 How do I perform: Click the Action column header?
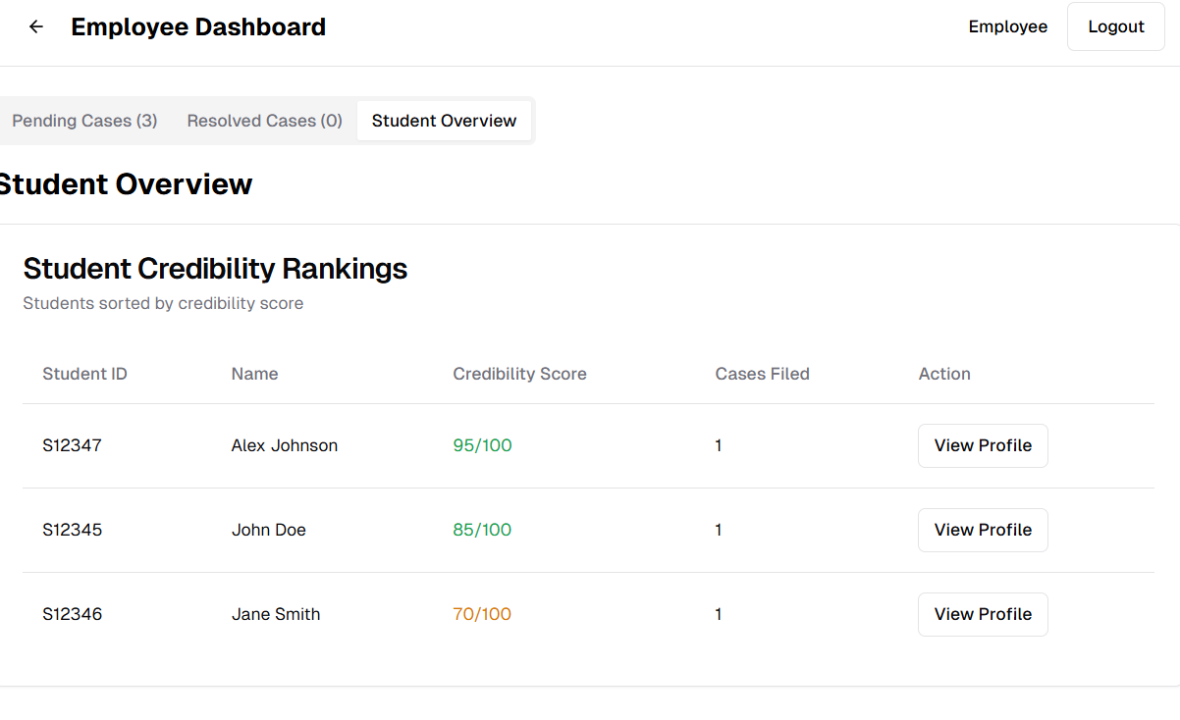click(944, 374)
